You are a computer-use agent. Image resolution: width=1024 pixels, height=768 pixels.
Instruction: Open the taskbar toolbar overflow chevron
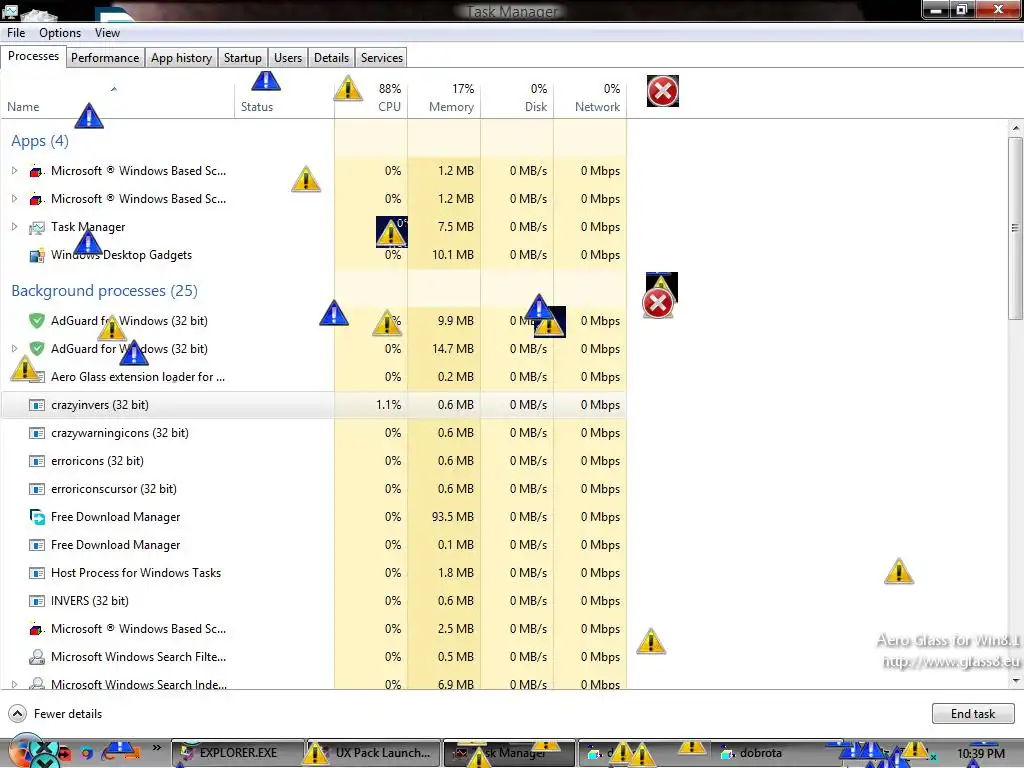157,748
